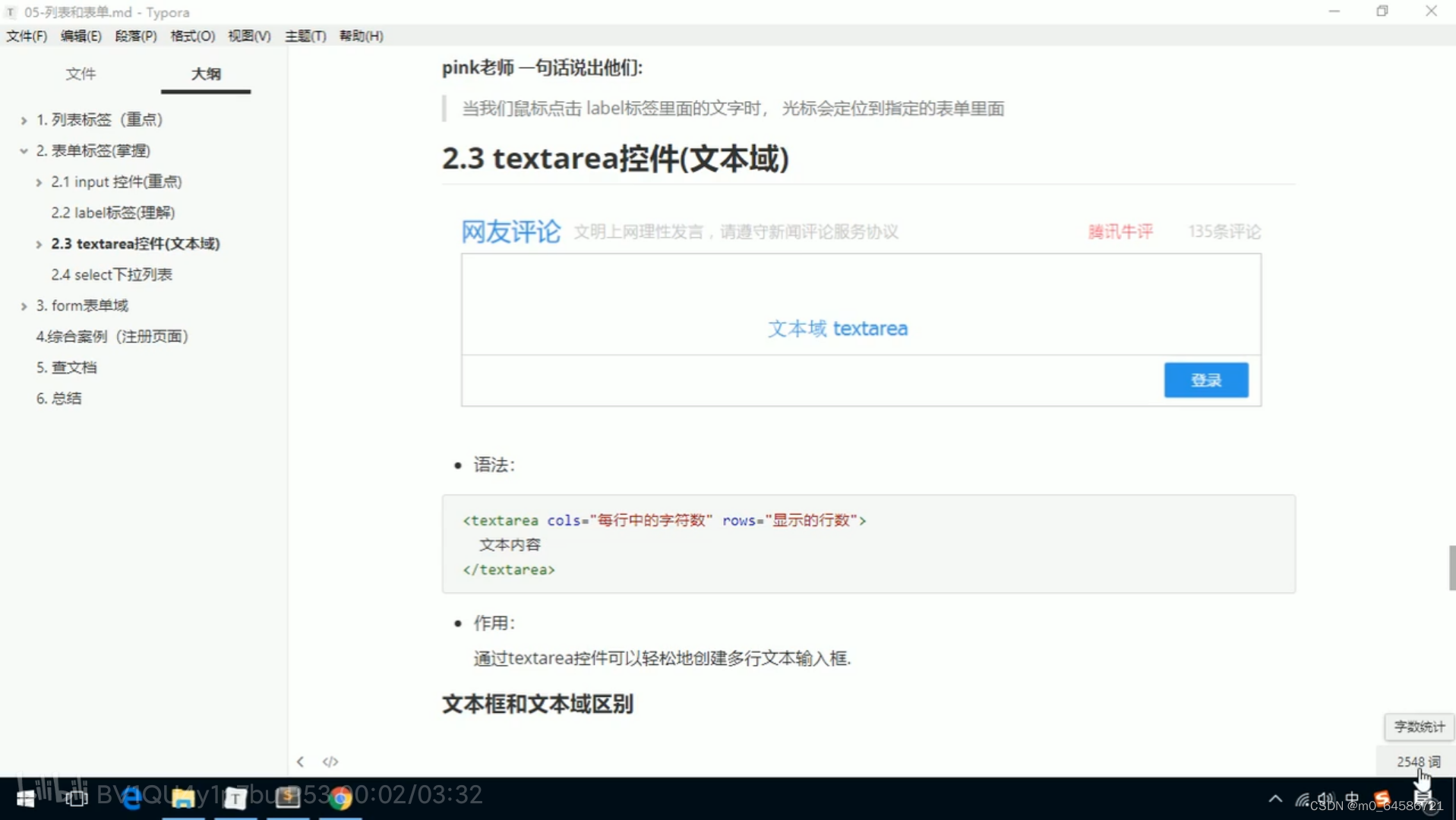
Task: Jump to outline heading 2.1 input 控件(重点)
Action: pos(116,182)
